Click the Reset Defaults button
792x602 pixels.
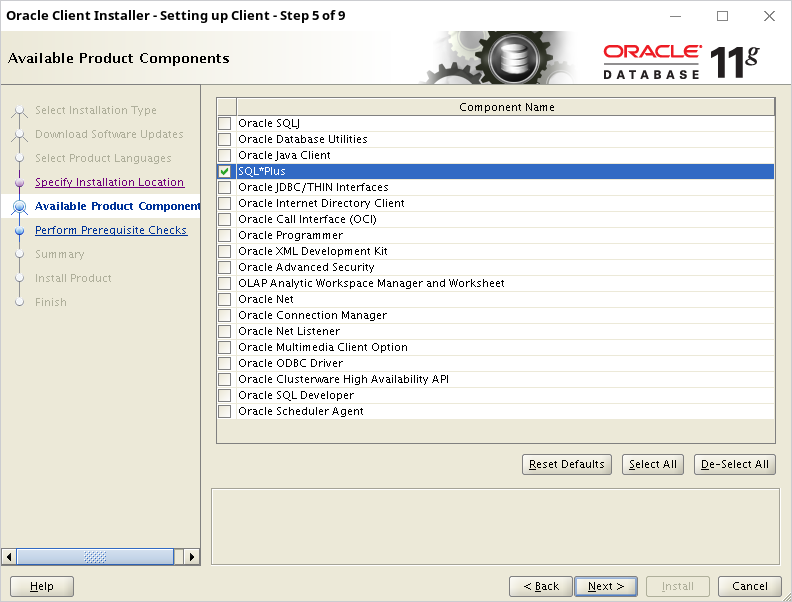point(567,465)
